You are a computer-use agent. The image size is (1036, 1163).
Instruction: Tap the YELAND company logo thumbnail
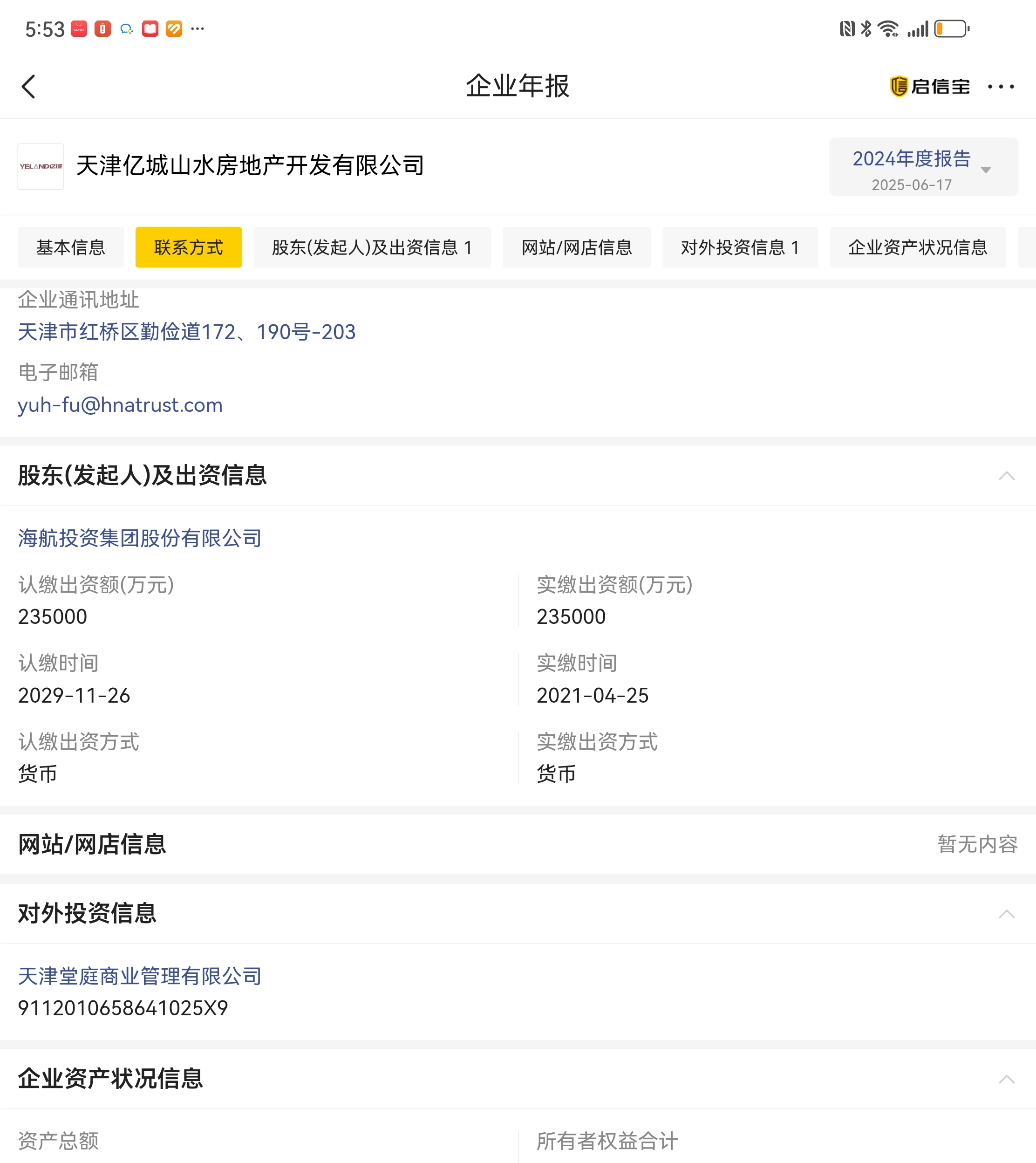pyautogui.click(x=41, y=166)
